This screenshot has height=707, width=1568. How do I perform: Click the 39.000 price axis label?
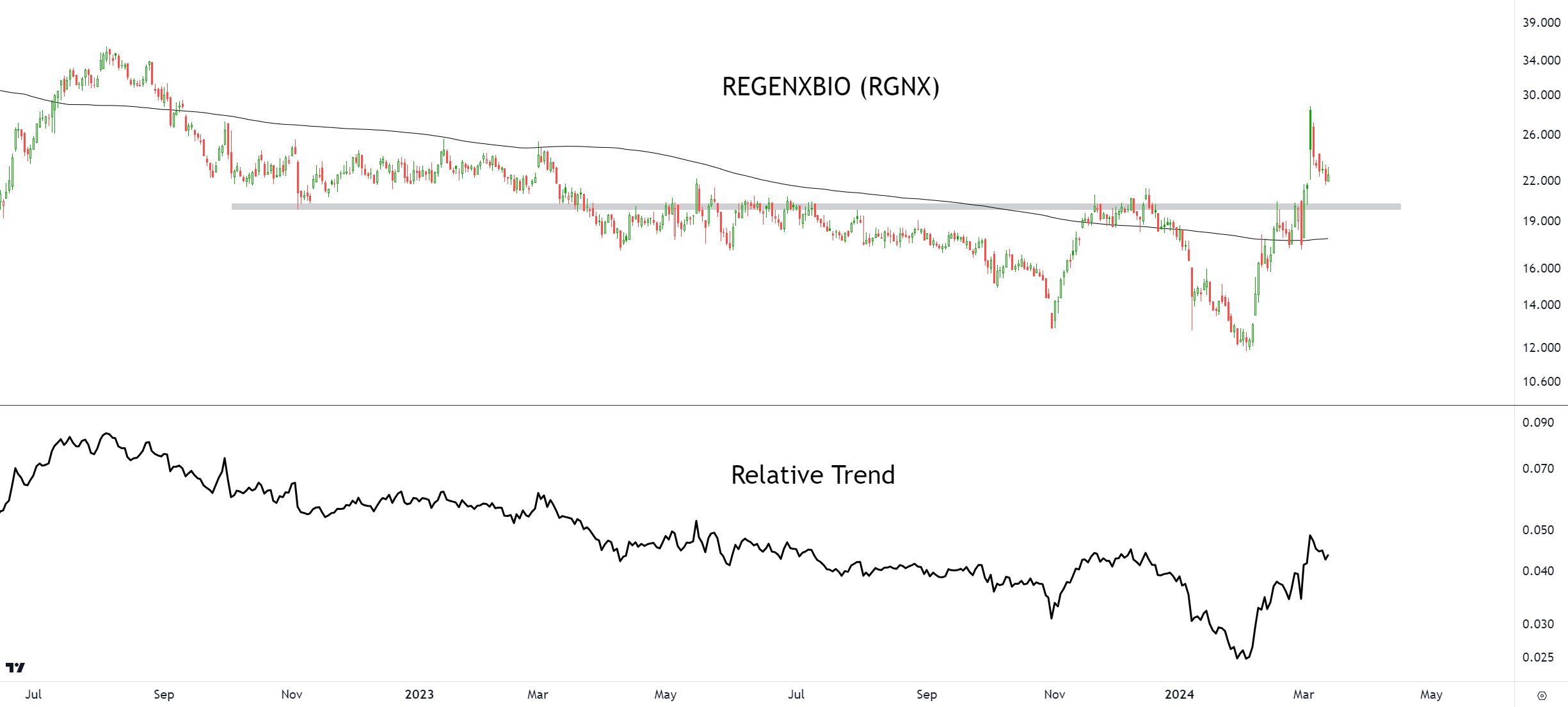(1541, 22)
